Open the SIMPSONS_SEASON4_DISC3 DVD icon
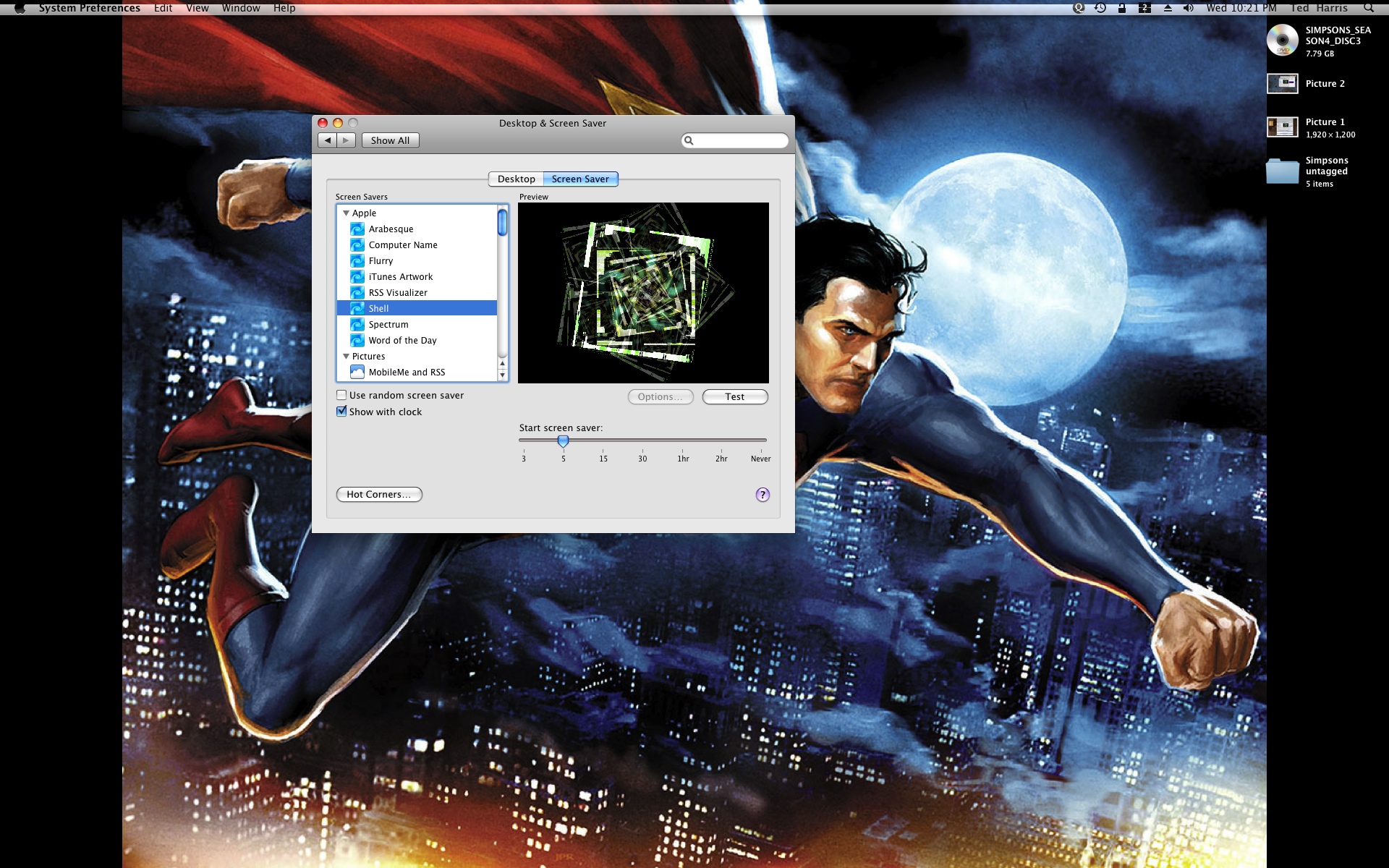The height and width of the screenshot is (868, 1389). click(x=1283, y=41)
